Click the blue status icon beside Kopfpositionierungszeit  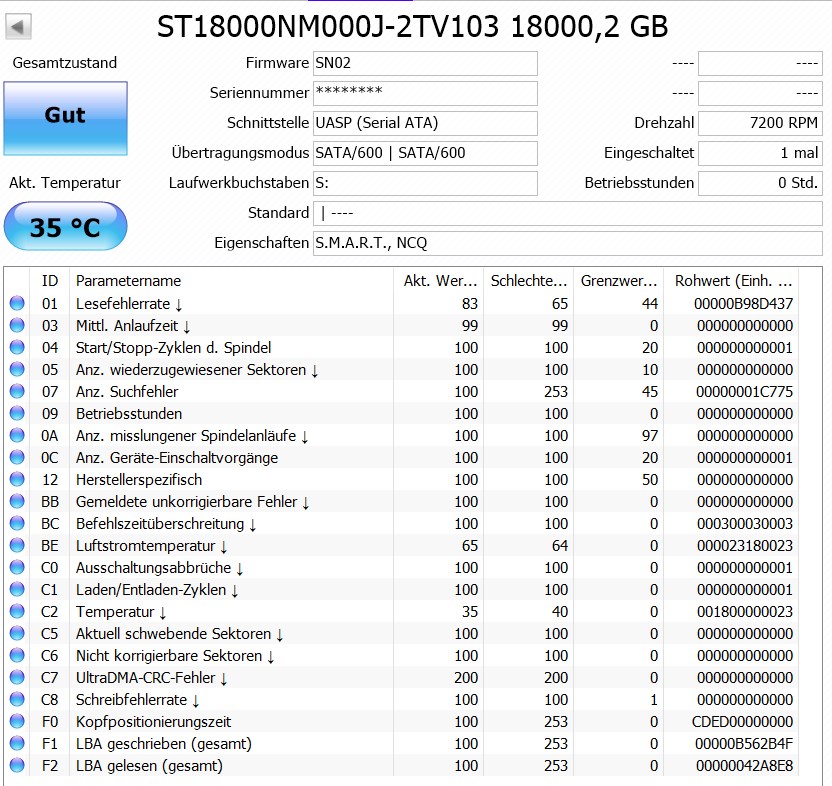[17, 722]
